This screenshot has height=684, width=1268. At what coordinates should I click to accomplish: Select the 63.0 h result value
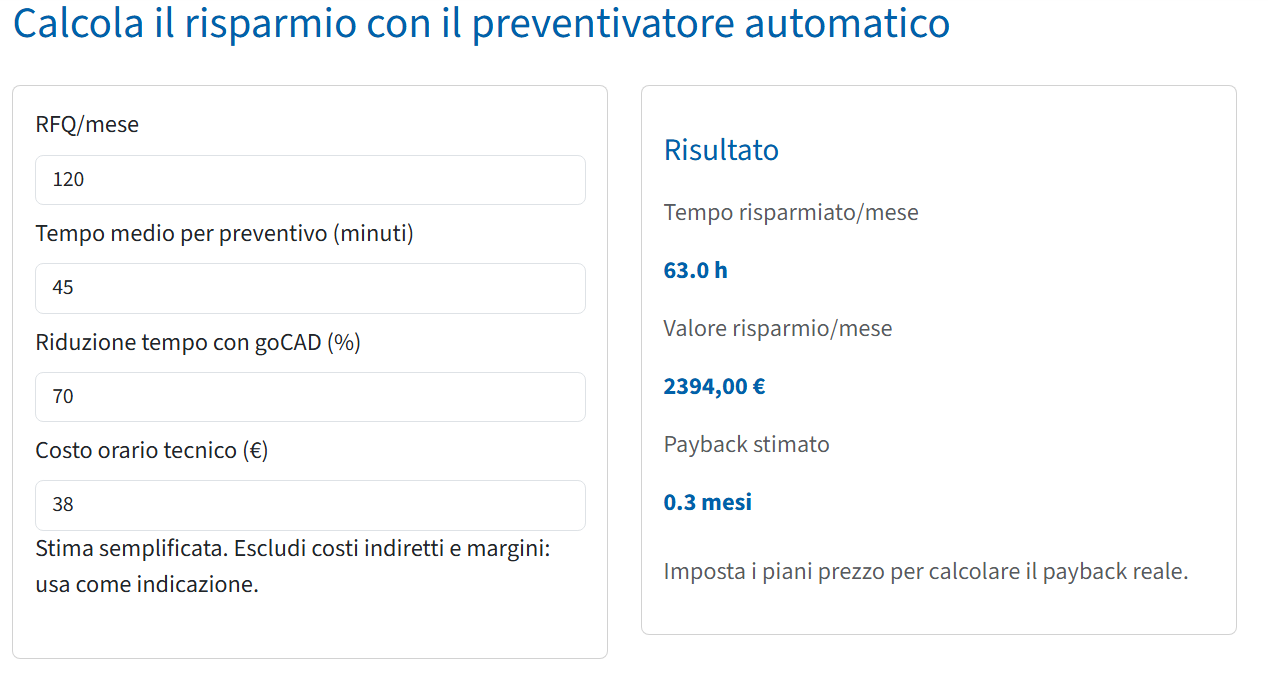point(696,270)
